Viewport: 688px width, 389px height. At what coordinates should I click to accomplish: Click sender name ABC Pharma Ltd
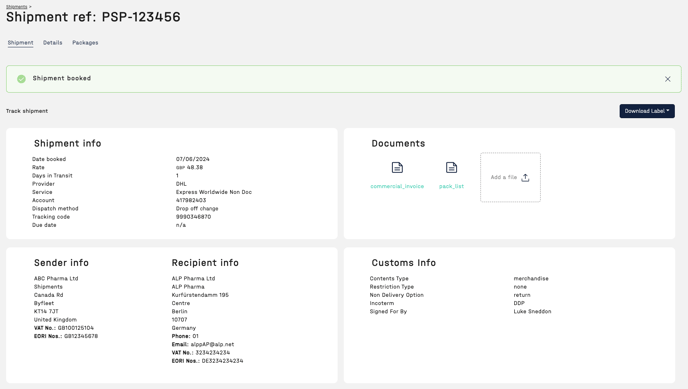[56, 278]
